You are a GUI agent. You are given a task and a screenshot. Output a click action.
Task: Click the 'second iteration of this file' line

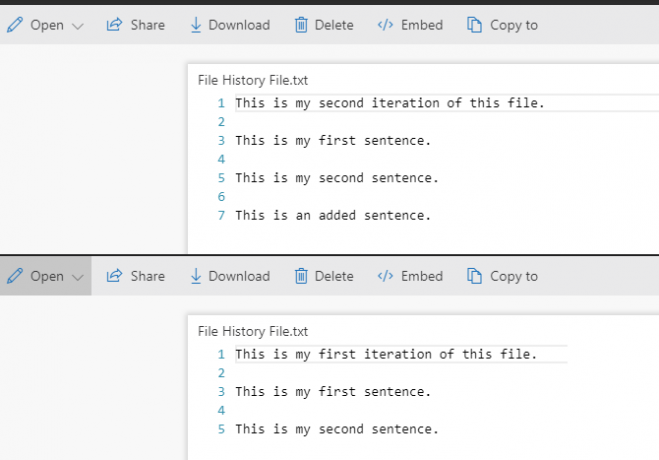click(x=390, y=103)
